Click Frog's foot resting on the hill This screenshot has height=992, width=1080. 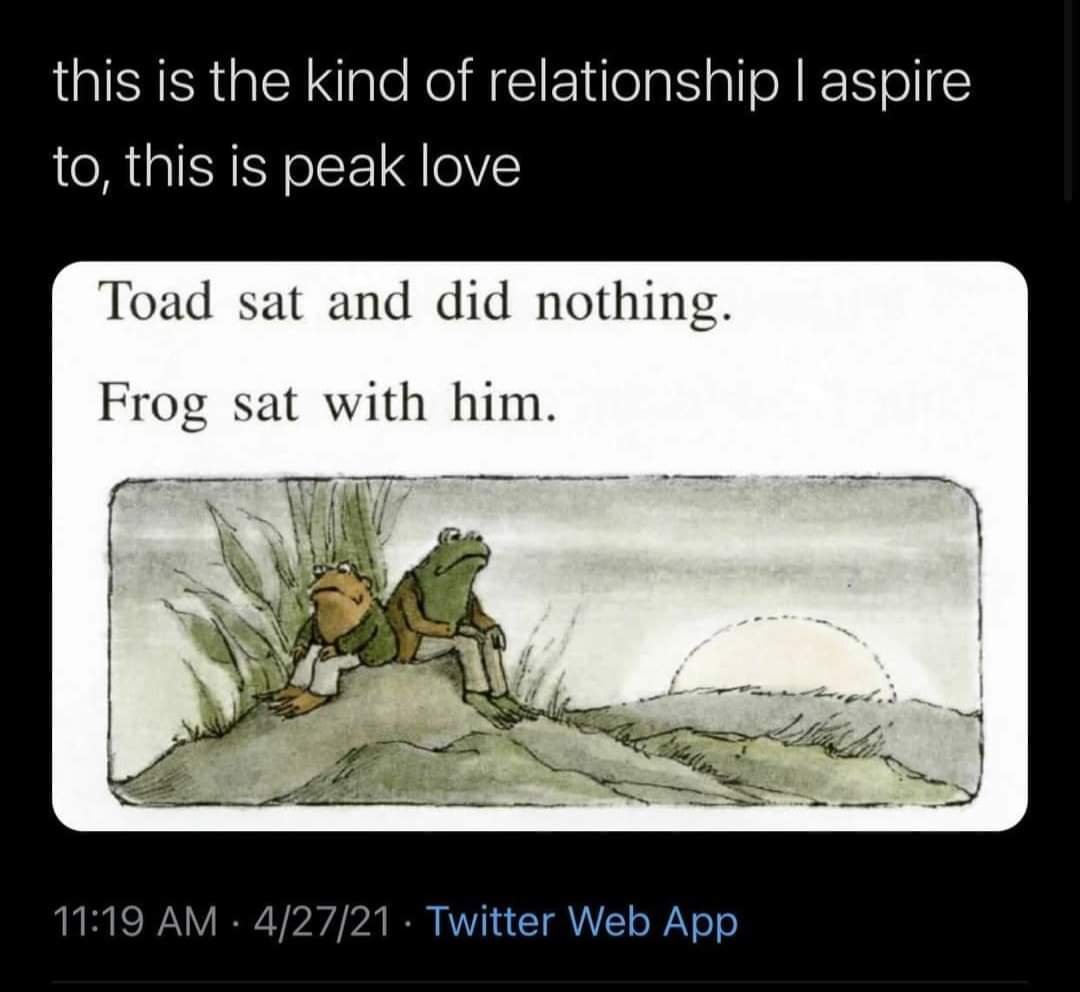(508, 710)
